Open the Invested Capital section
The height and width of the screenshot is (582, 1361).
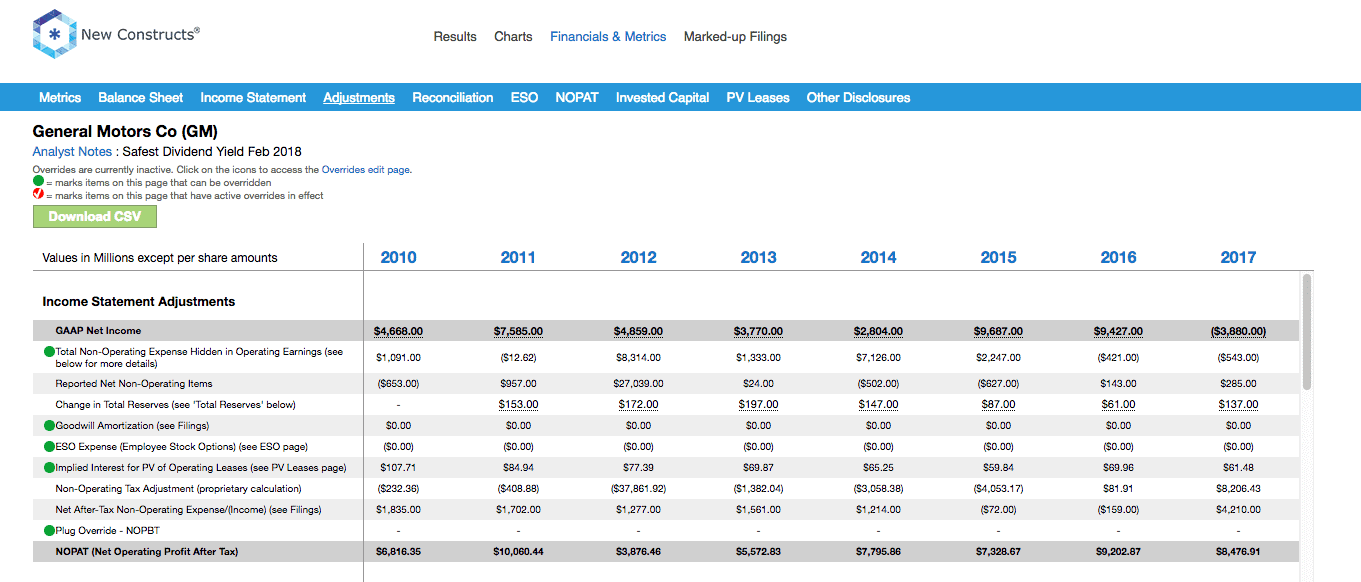[663, 98]
